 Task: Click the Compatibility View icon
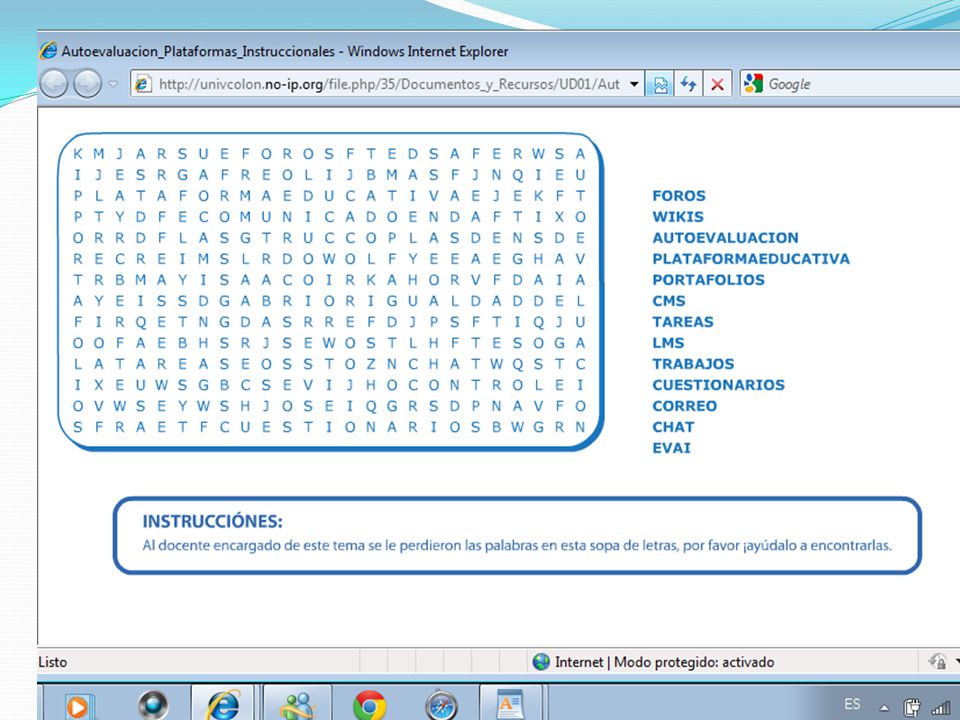point(661,84)
